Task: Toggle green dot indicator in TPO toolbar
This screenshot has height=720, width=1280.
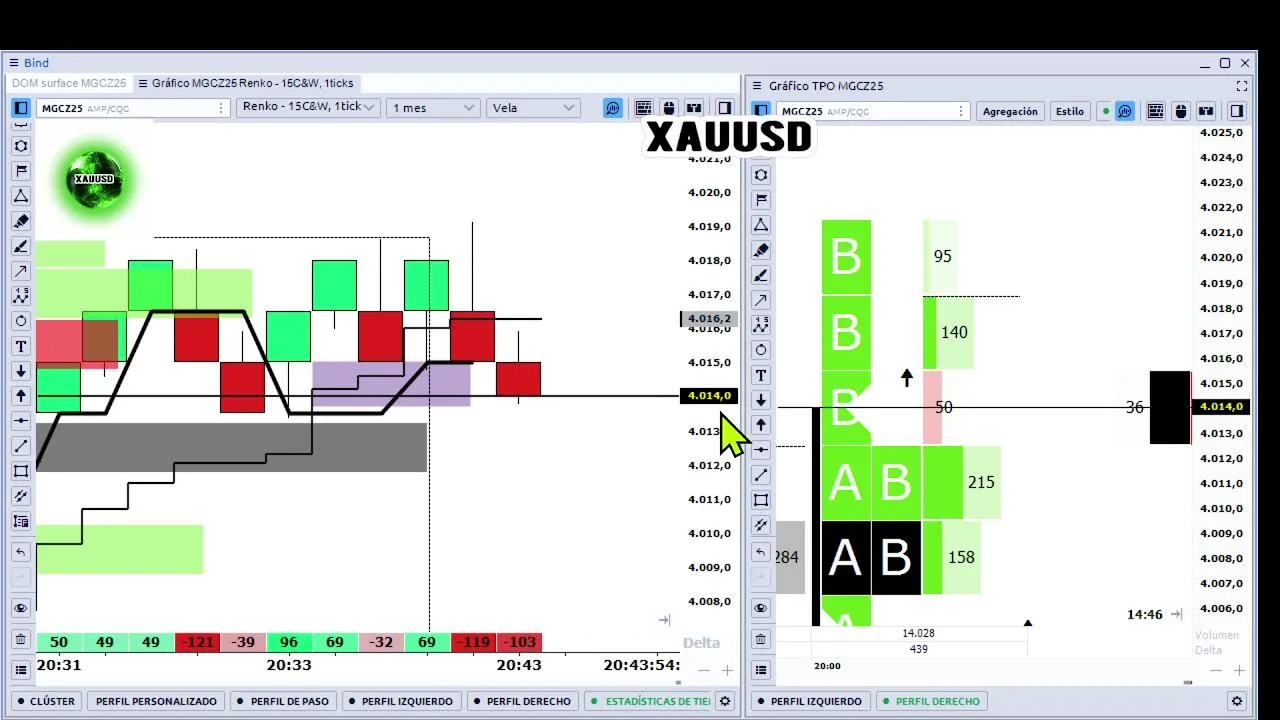Action: pyautogui.click(x=1105, y=111)
